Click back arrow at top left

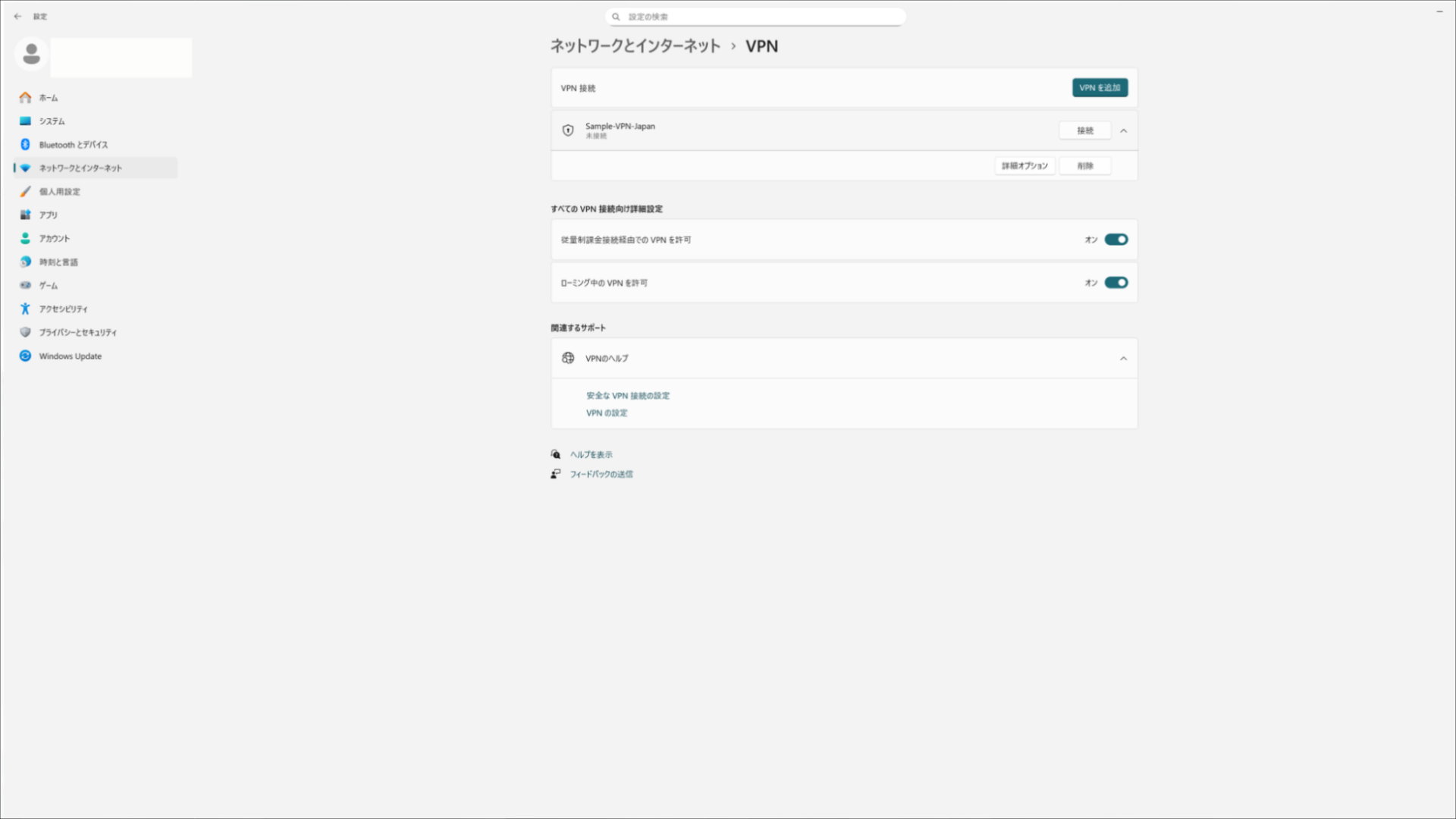17,16
